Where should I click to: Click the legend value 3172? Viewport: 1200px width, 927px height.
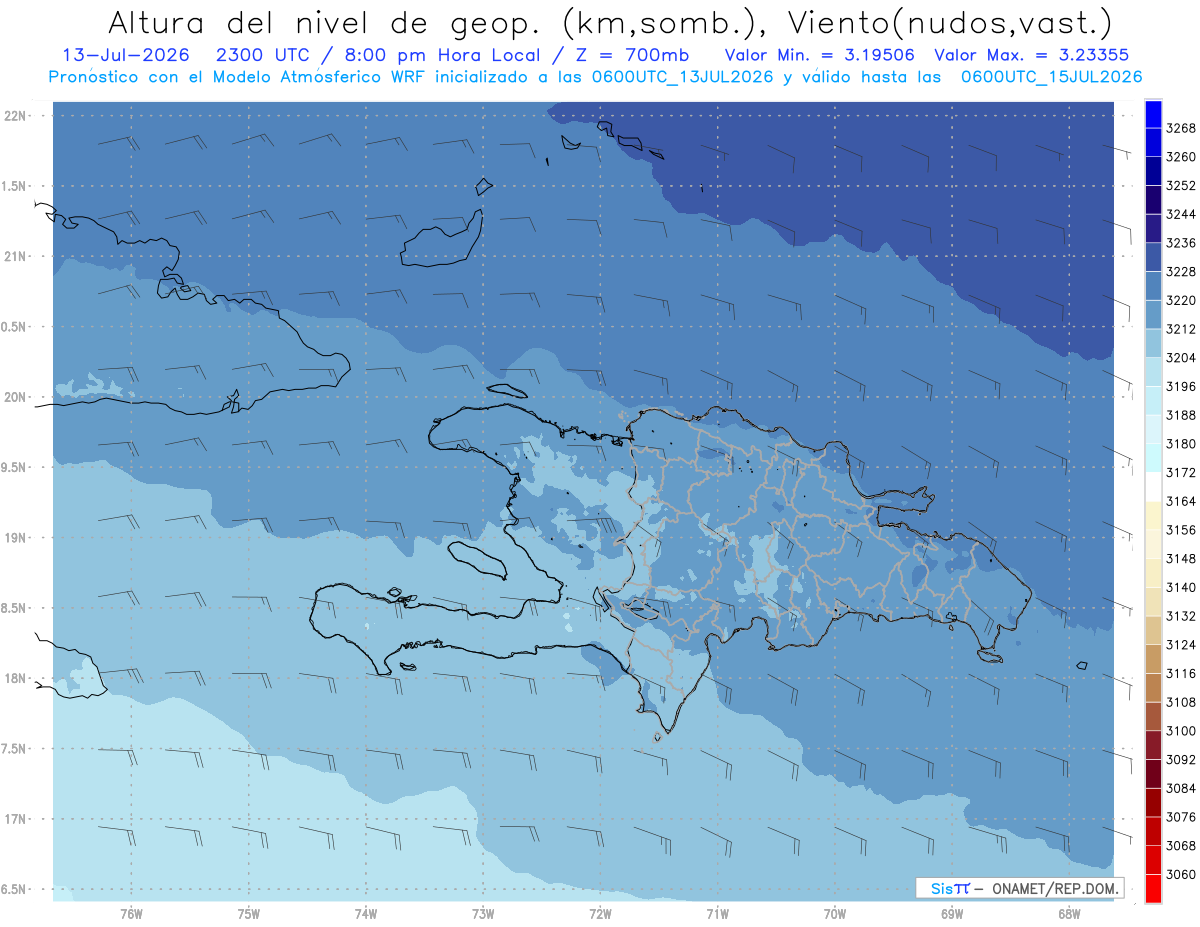[1181, 472]
